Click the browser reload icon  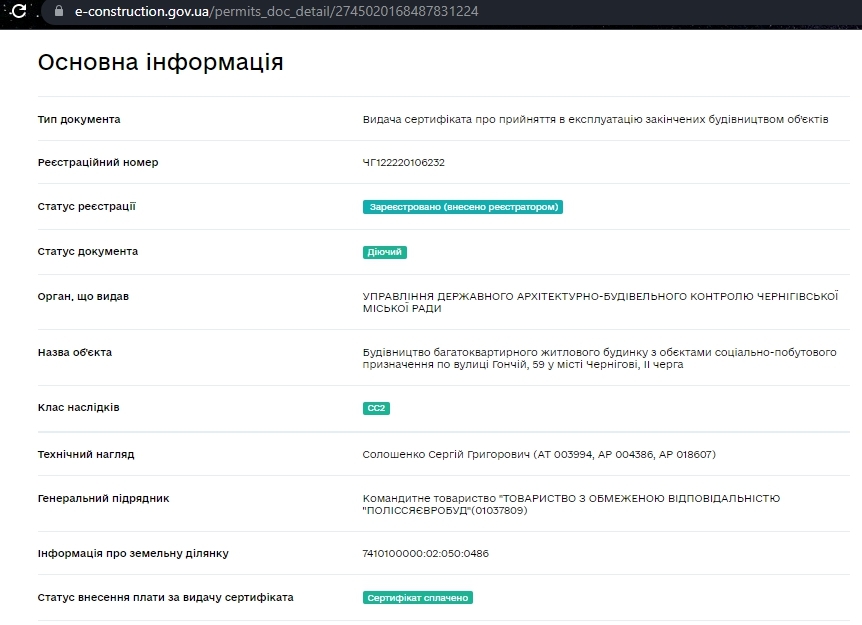tap(19, 11)
